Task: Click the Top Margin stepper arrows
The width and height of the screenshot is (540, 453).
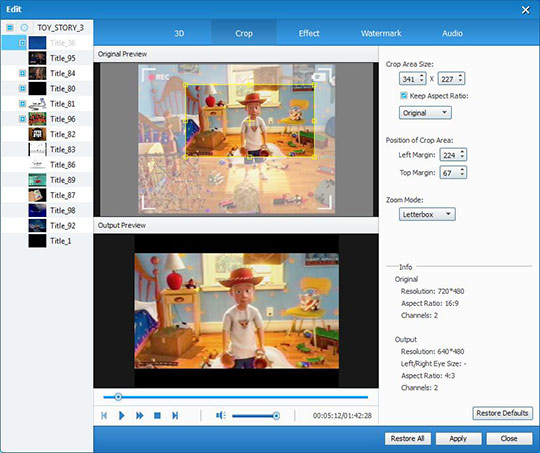Action: click(x=463, y=173)
